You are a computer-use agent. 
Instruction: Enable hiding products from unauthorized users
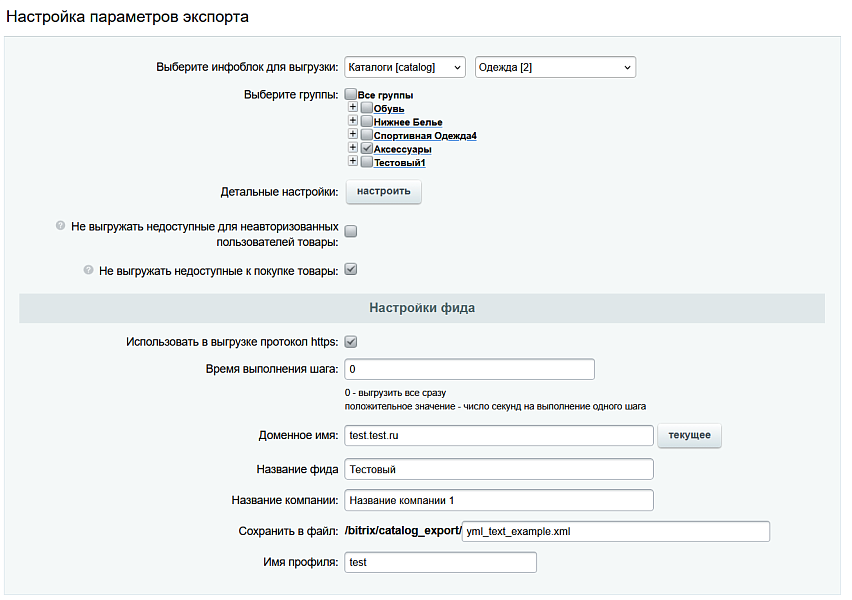point(351,232)
